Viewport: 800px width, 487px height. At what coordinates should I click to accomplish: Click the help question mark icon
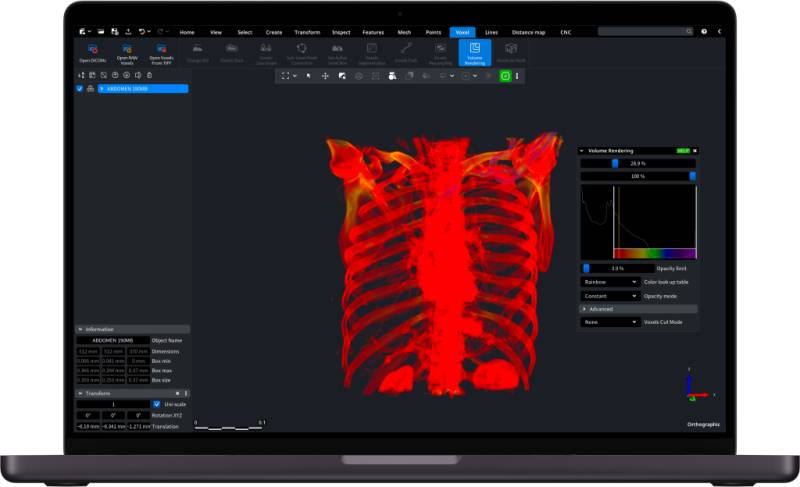tap(704, 32)
